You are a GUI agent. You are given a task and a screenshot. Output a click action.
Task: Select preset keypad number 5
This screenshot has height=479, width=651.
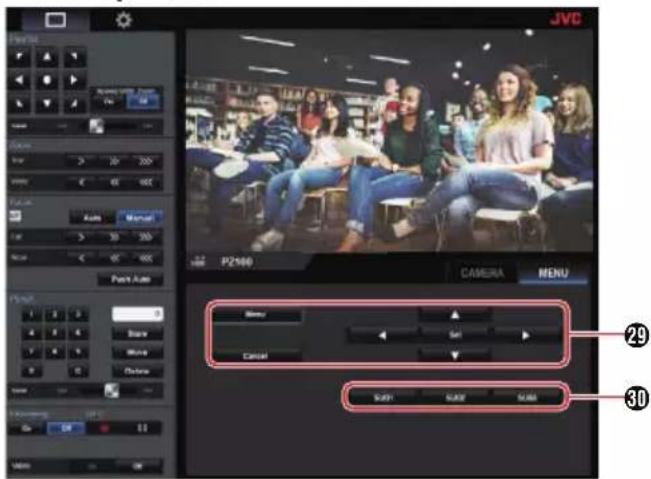55,333
